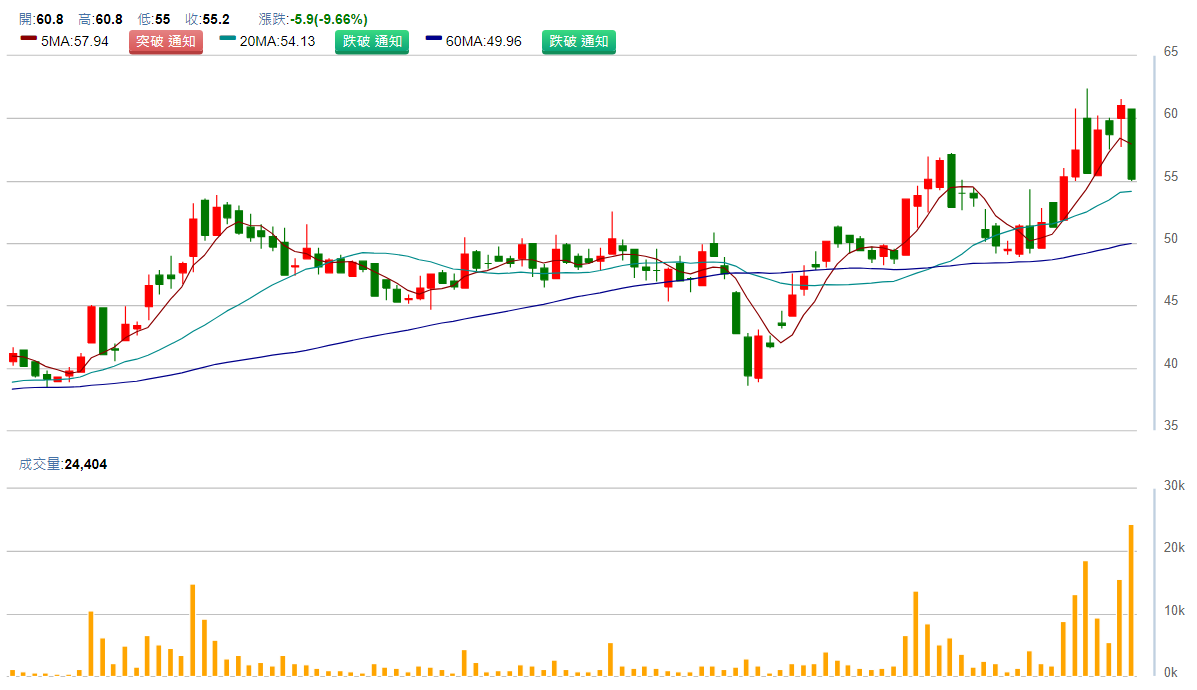
Task: Click the 35 price axis label
Action: tap(1170, 426)
